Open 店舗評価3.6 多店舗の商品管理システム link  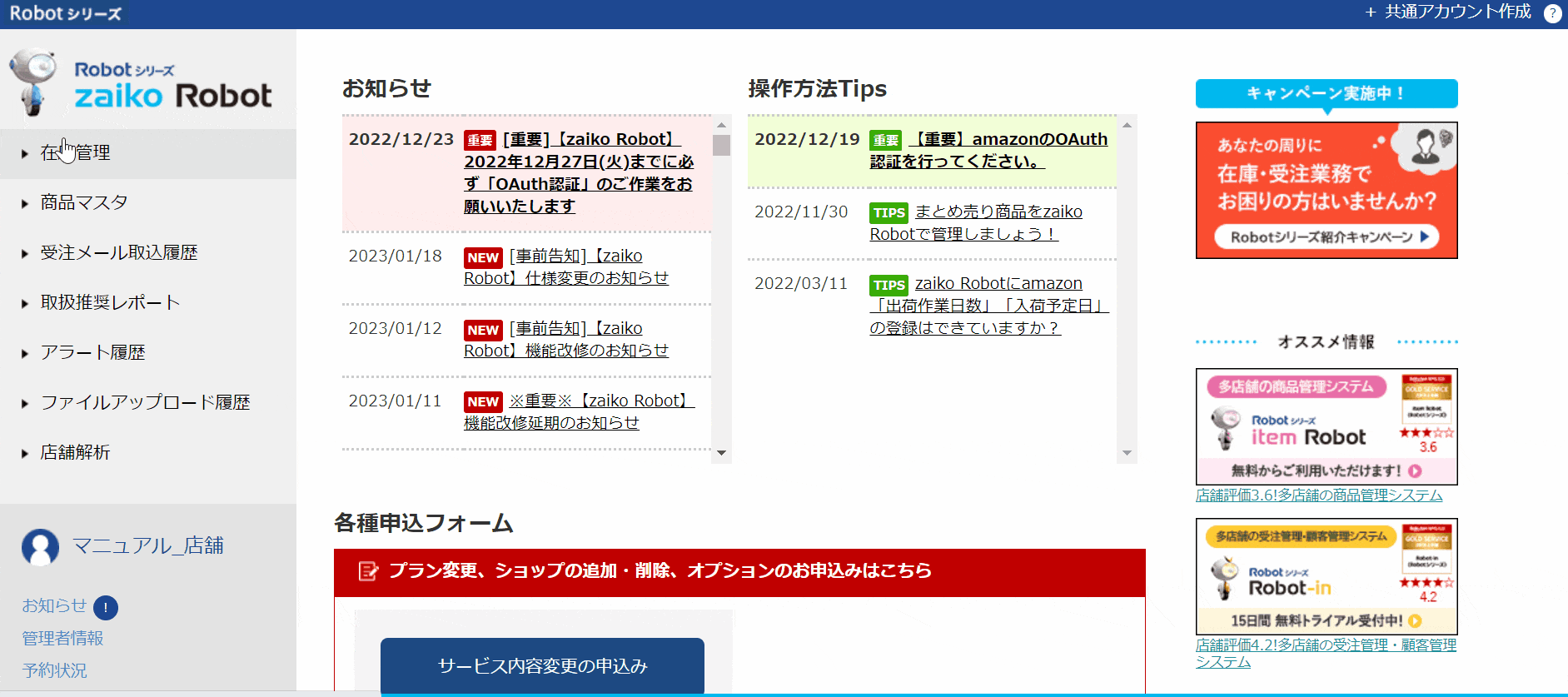coord(1319,495)
